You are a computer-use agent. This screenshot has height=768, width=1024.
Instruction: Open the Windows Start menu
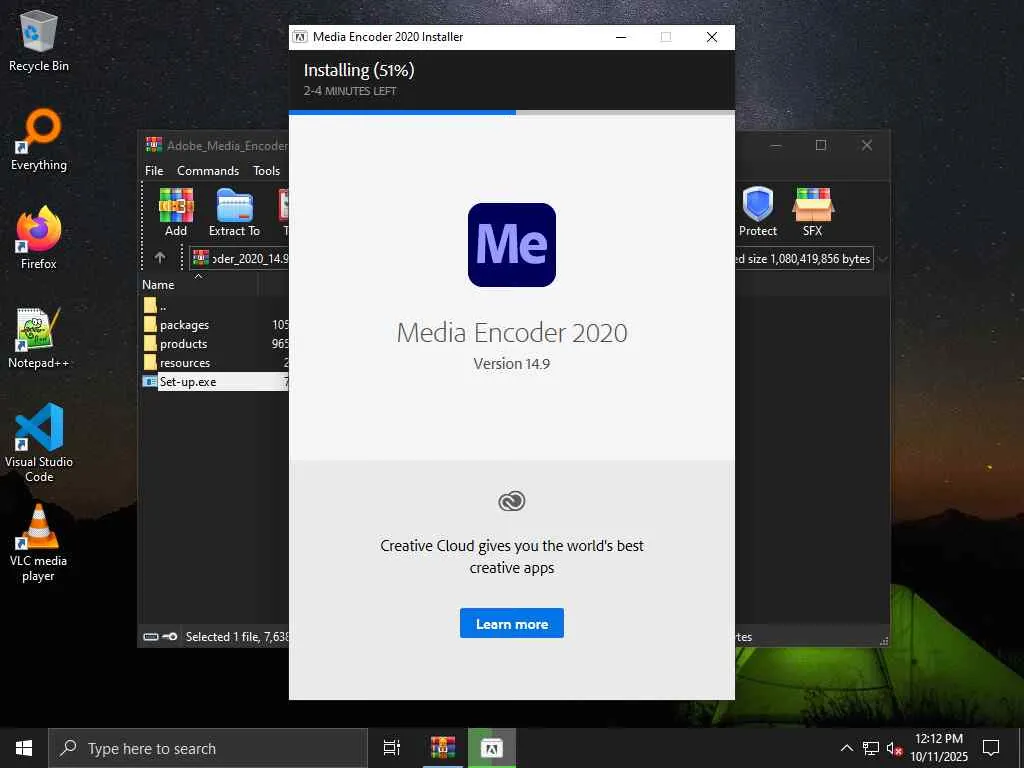coord(24,748)
